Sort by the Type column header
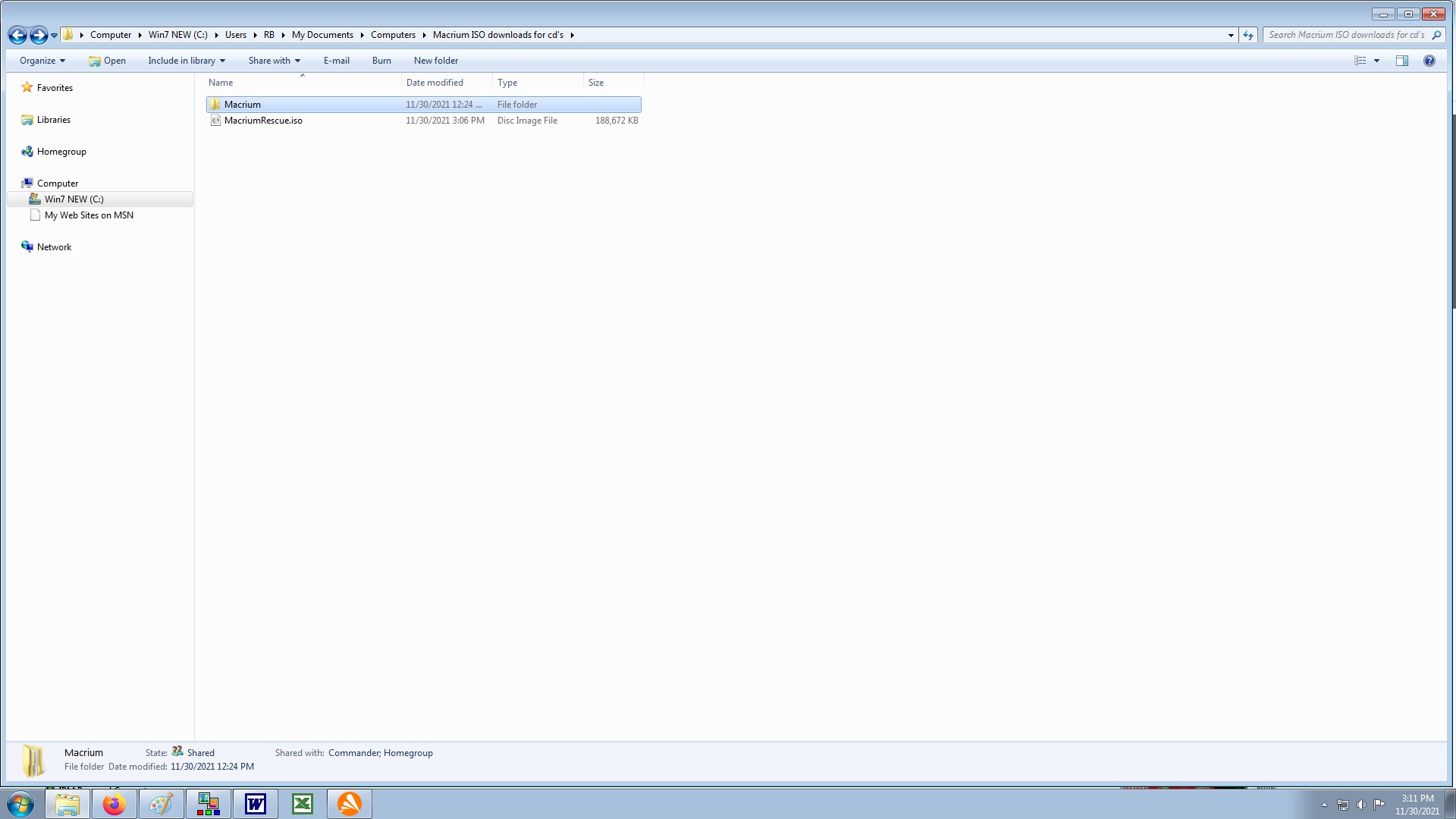 [538, 83]
